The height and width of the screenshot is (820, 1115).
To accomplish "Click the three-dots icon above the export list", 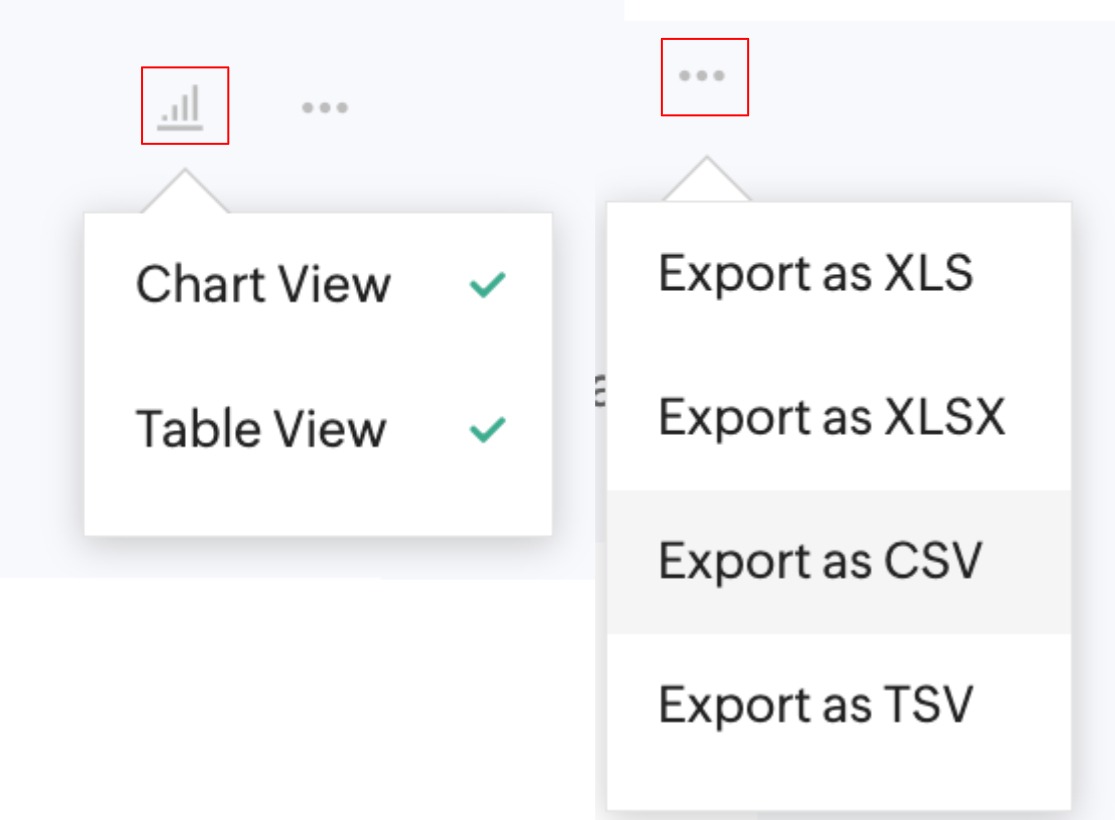I will click(702, 76).
